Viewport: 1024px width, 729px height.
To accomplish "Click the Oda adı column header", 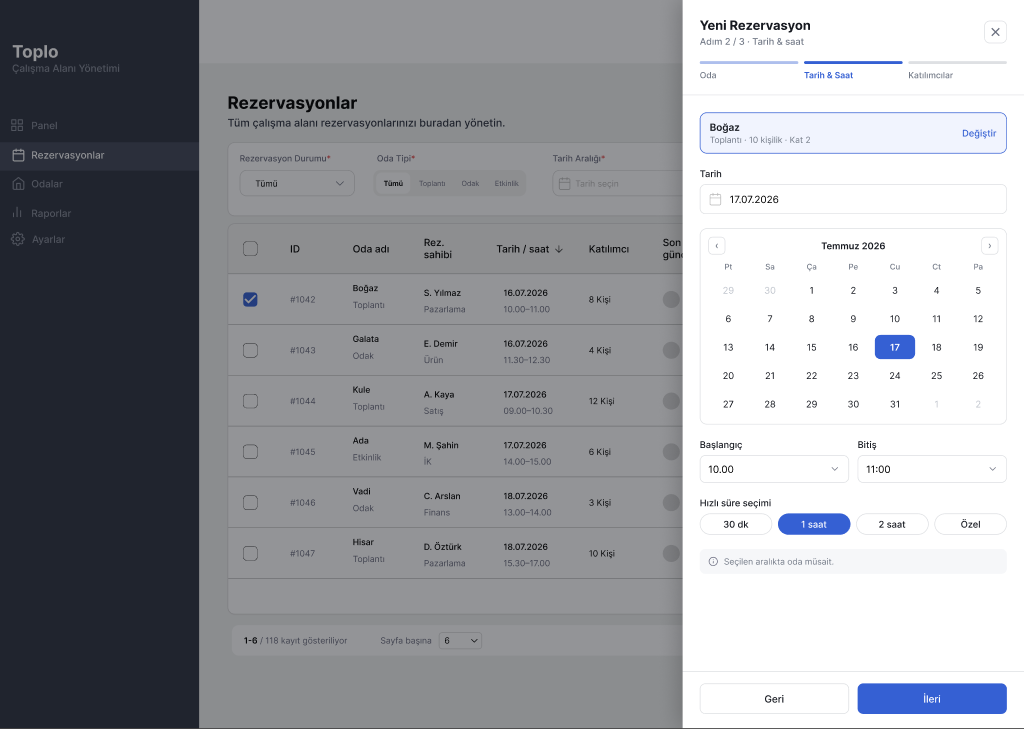I will (371, 249).
